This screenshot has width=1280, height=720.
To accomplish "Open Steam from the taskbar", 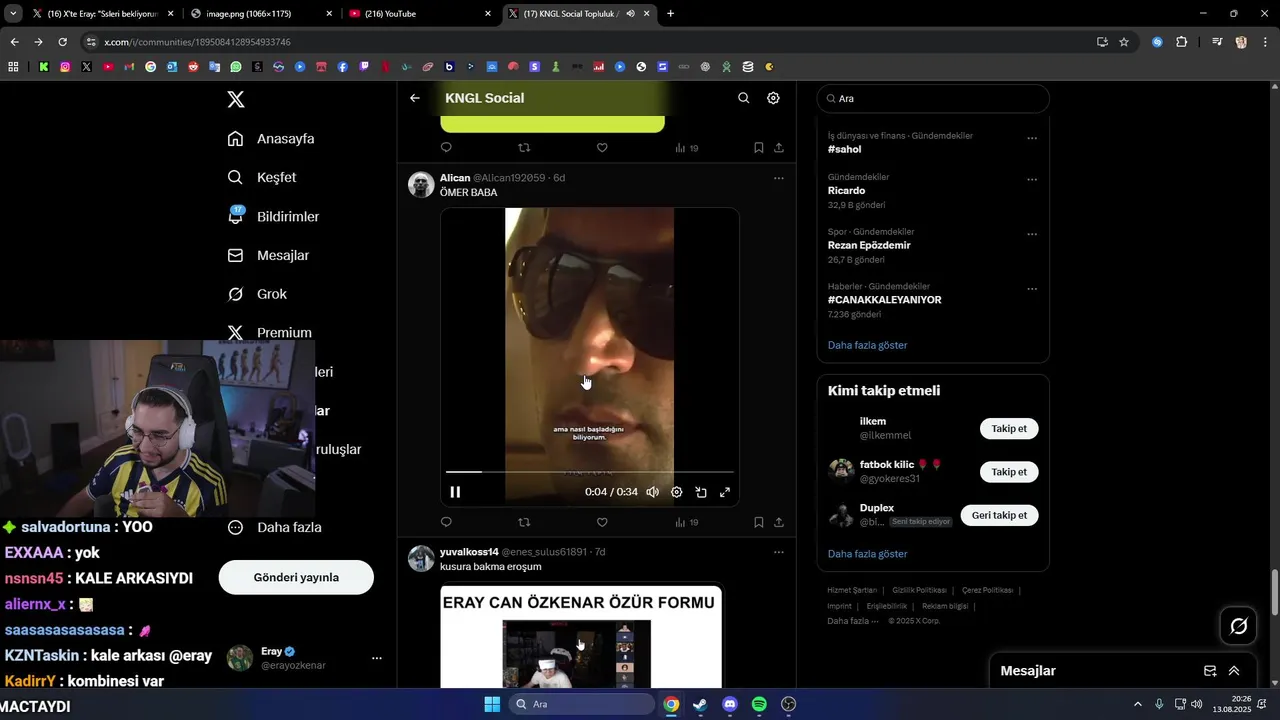I will (700, 704).
